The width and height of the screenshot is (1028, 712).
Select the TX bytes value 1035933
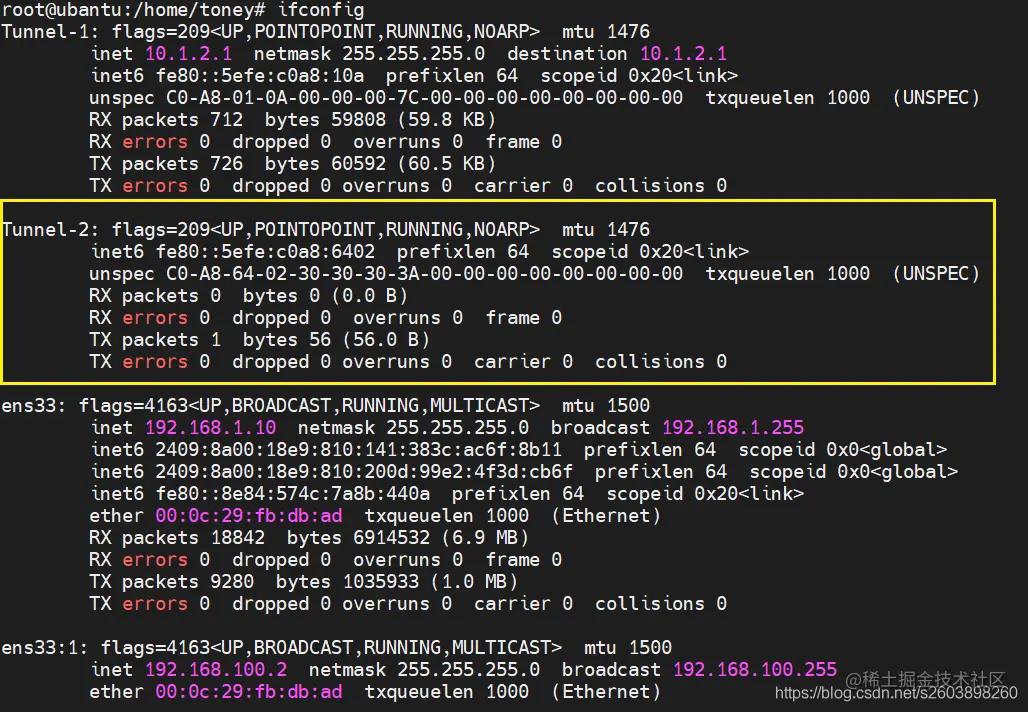[x=380, y=582]
